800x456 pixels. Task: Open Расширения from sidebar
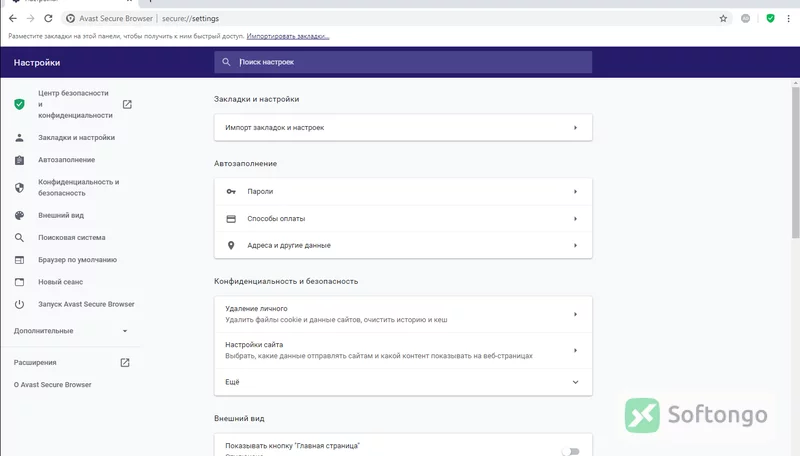click(35, 363)
